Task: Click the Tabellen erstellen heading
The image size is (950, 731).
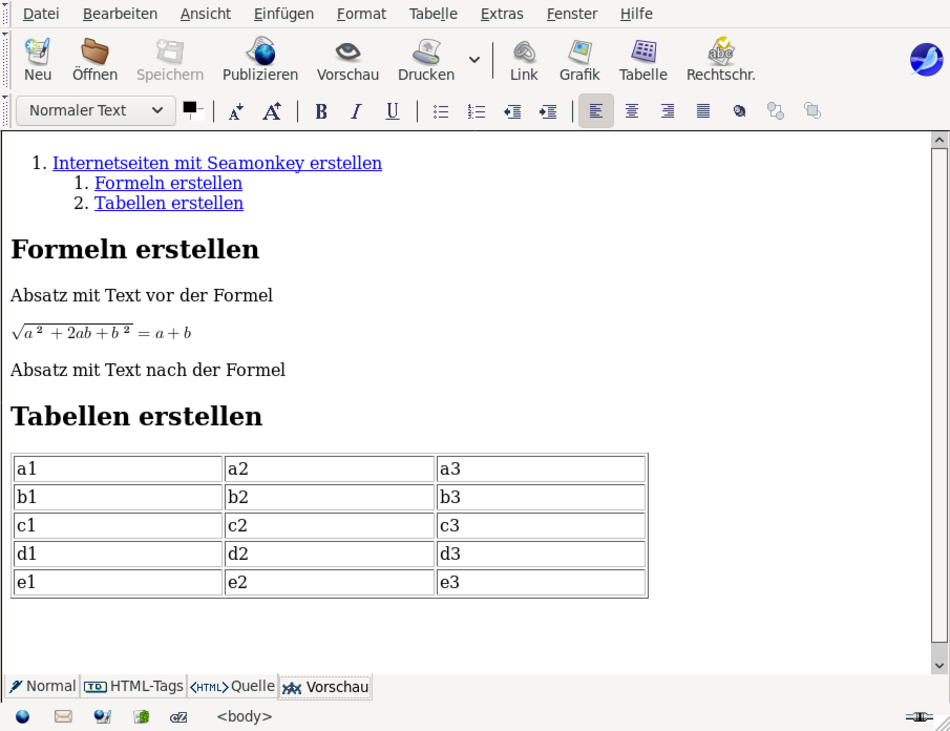Action: 137,416
